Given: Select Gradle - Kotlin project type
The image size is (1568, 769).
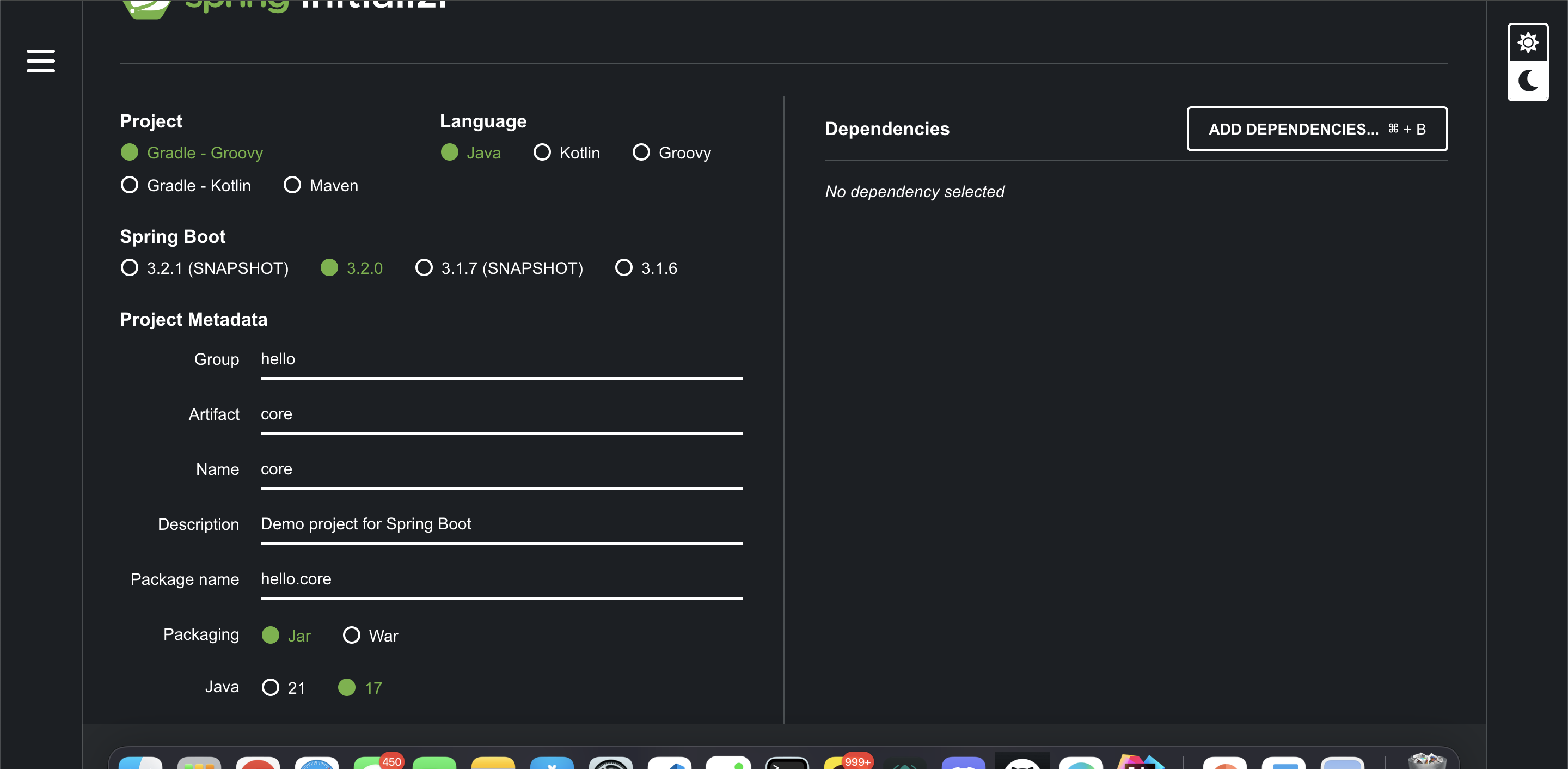Looking at the screenshot, I should (186, 185).
